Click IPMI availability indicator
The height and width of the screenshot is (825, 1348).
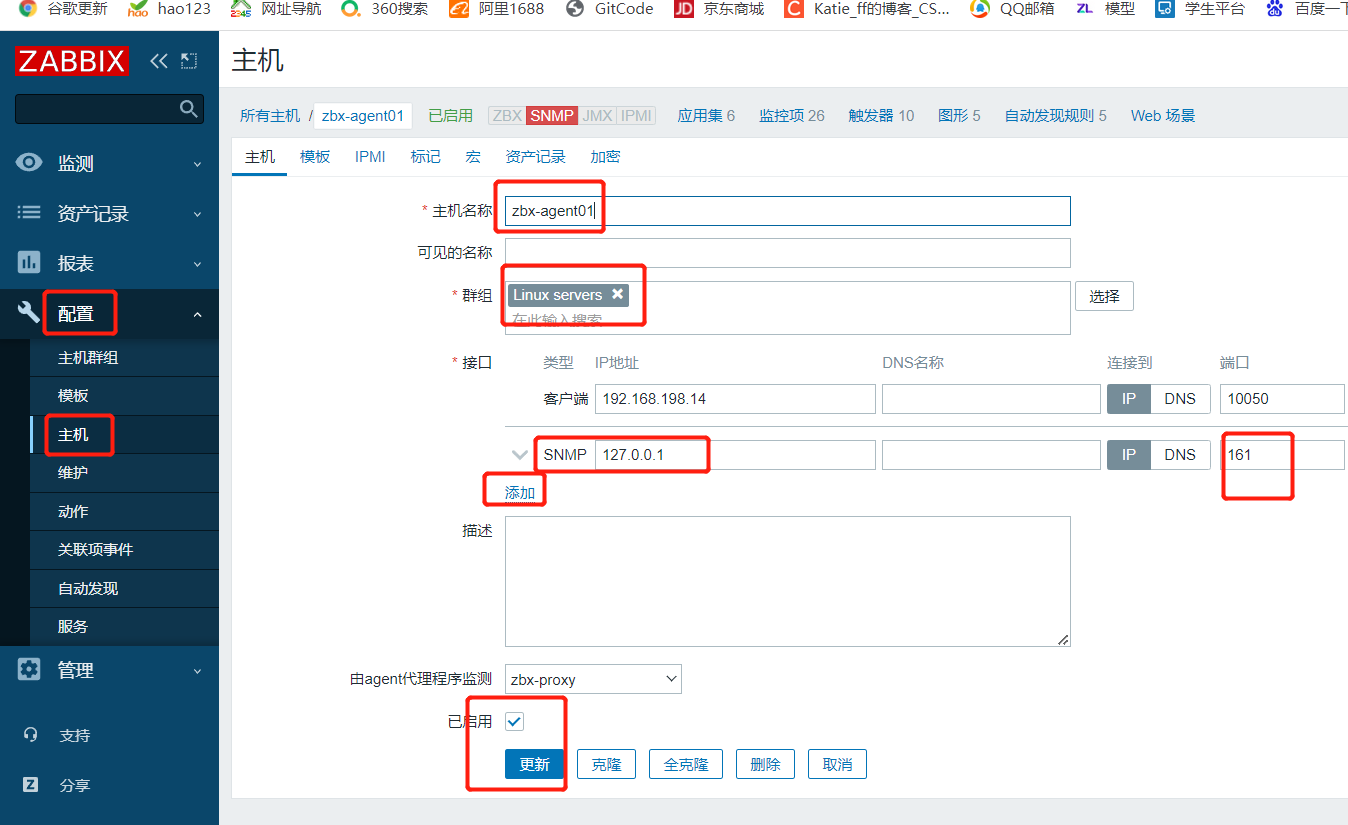coord(636,116)
